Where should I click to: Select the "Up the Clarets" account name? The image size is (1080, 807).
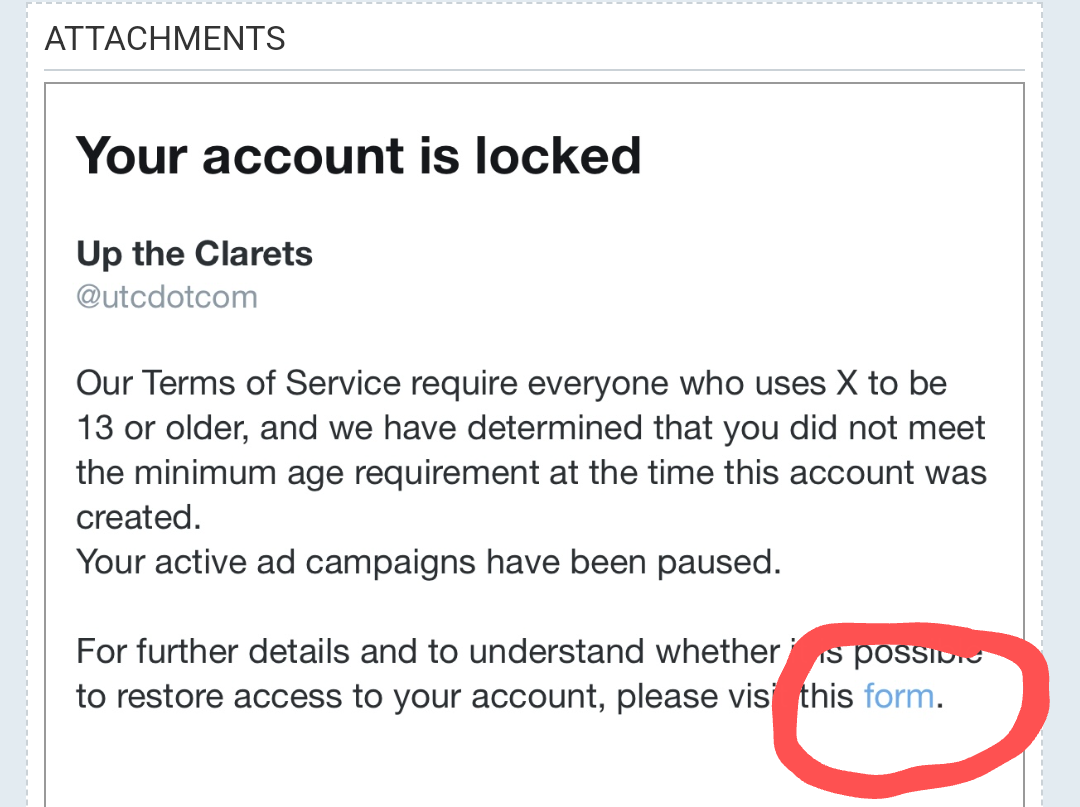tap(194, 254)
